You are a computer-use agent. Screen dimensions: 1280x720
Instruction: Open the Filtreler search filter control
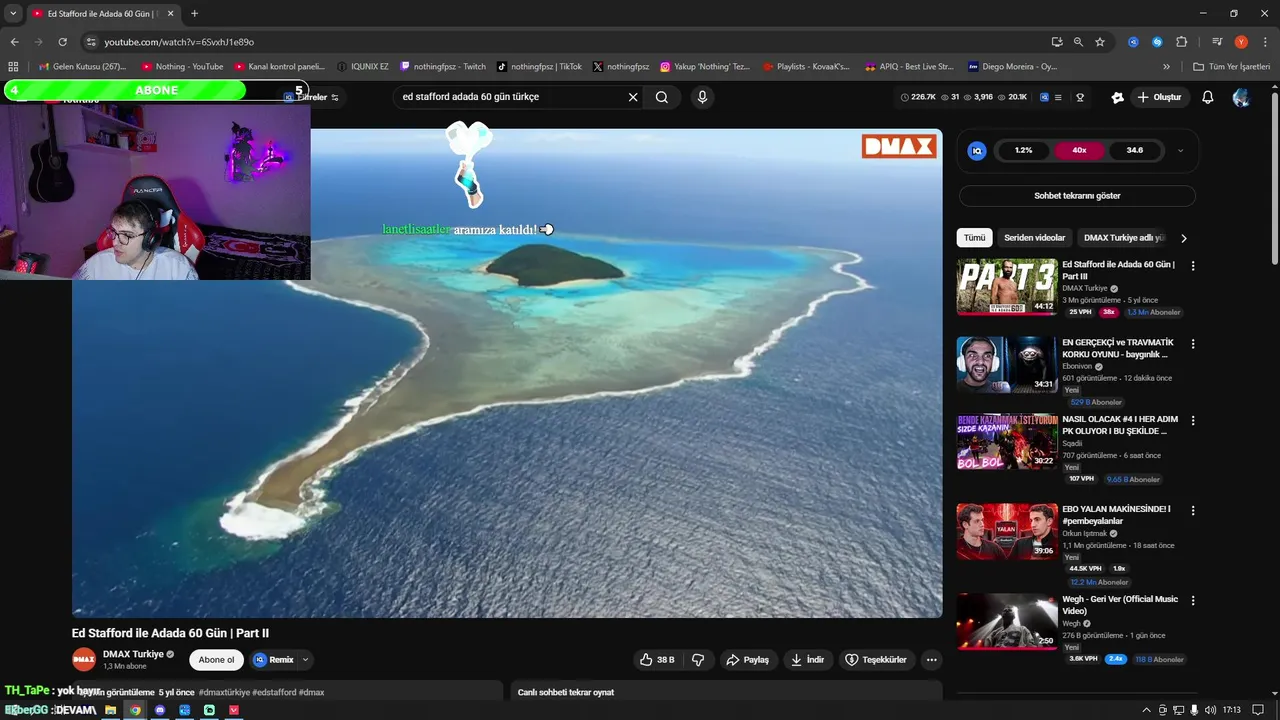312,97
